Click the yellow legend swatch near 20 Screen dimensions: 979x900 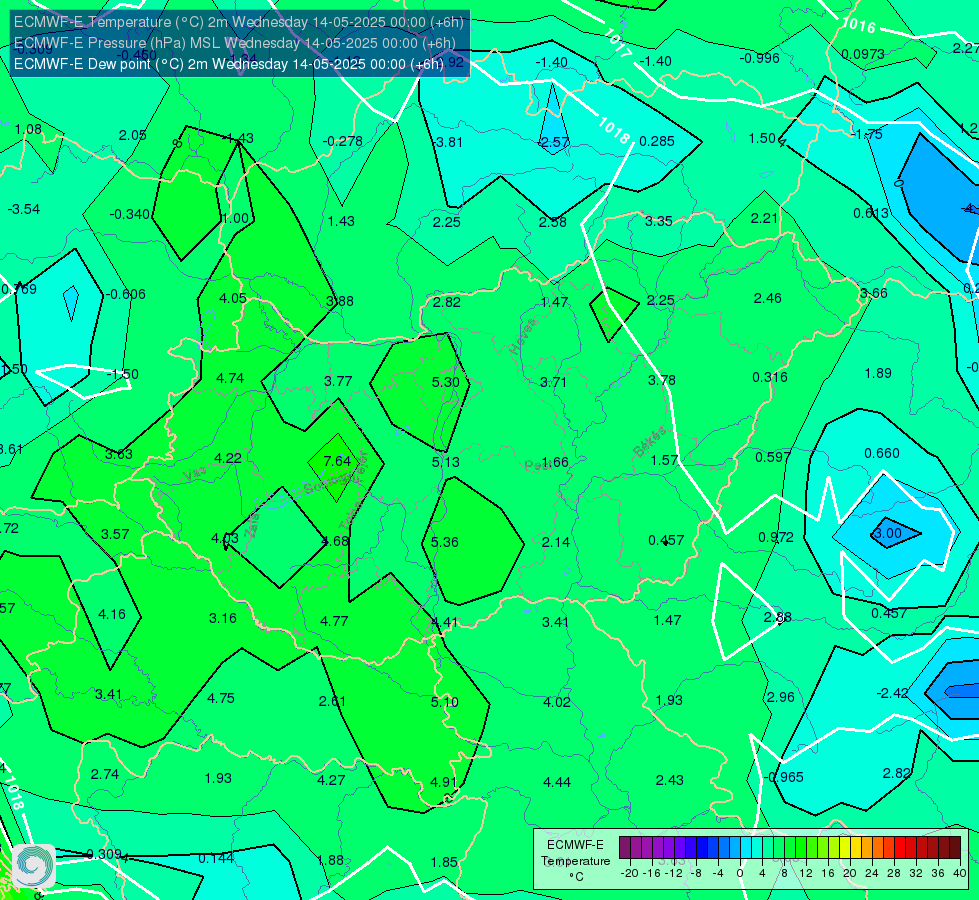pyautogui.click(x=845, y=848)
